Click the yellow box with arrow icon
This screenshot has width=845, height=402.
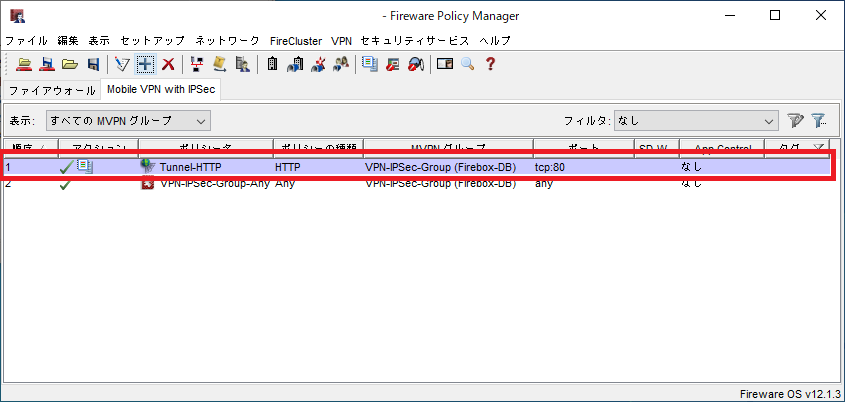219,64
